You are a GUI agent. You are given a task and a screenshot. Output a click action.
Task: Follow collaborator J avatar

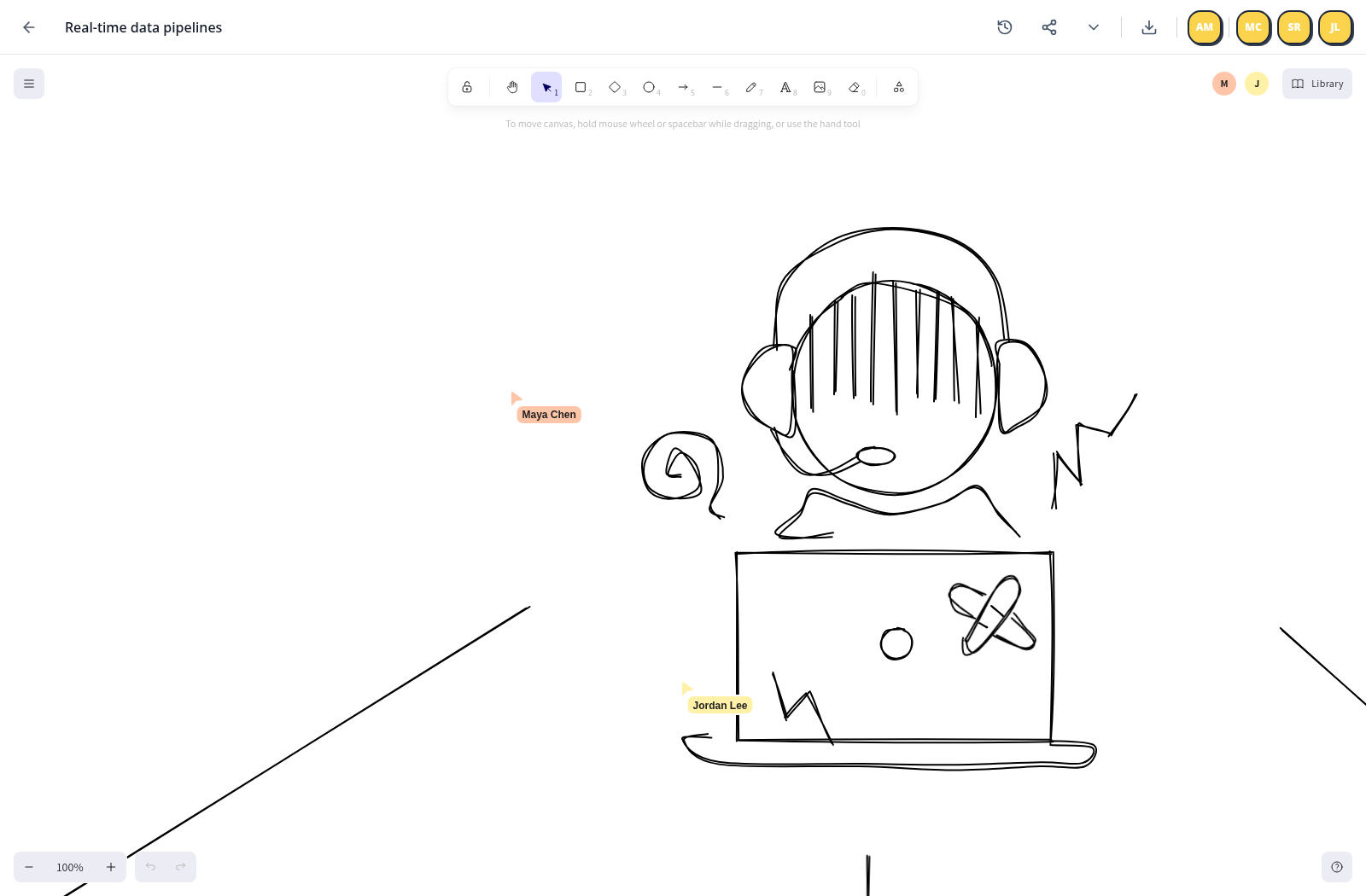(1257, 84)
